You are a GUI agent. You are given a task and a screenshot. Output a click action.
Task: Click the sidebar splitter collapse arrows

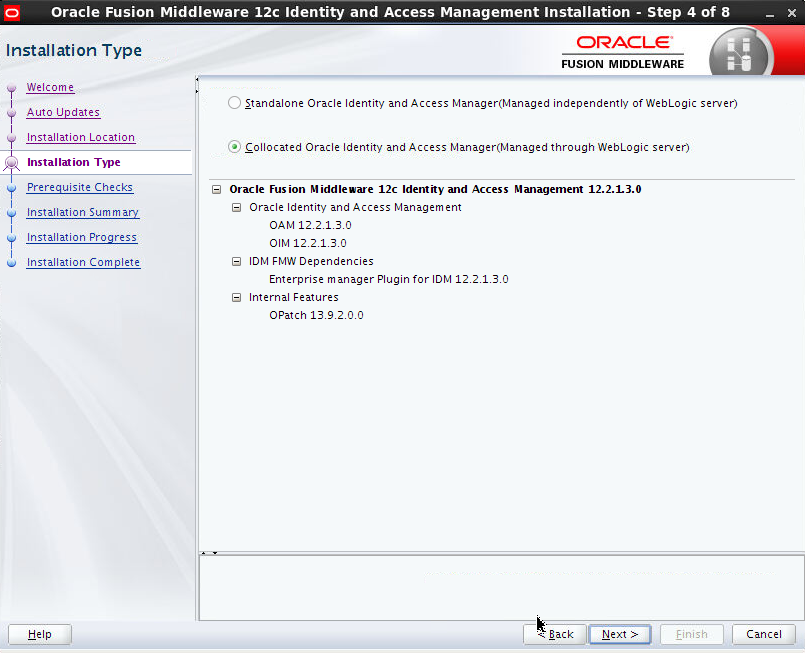(x=197, y=86)
